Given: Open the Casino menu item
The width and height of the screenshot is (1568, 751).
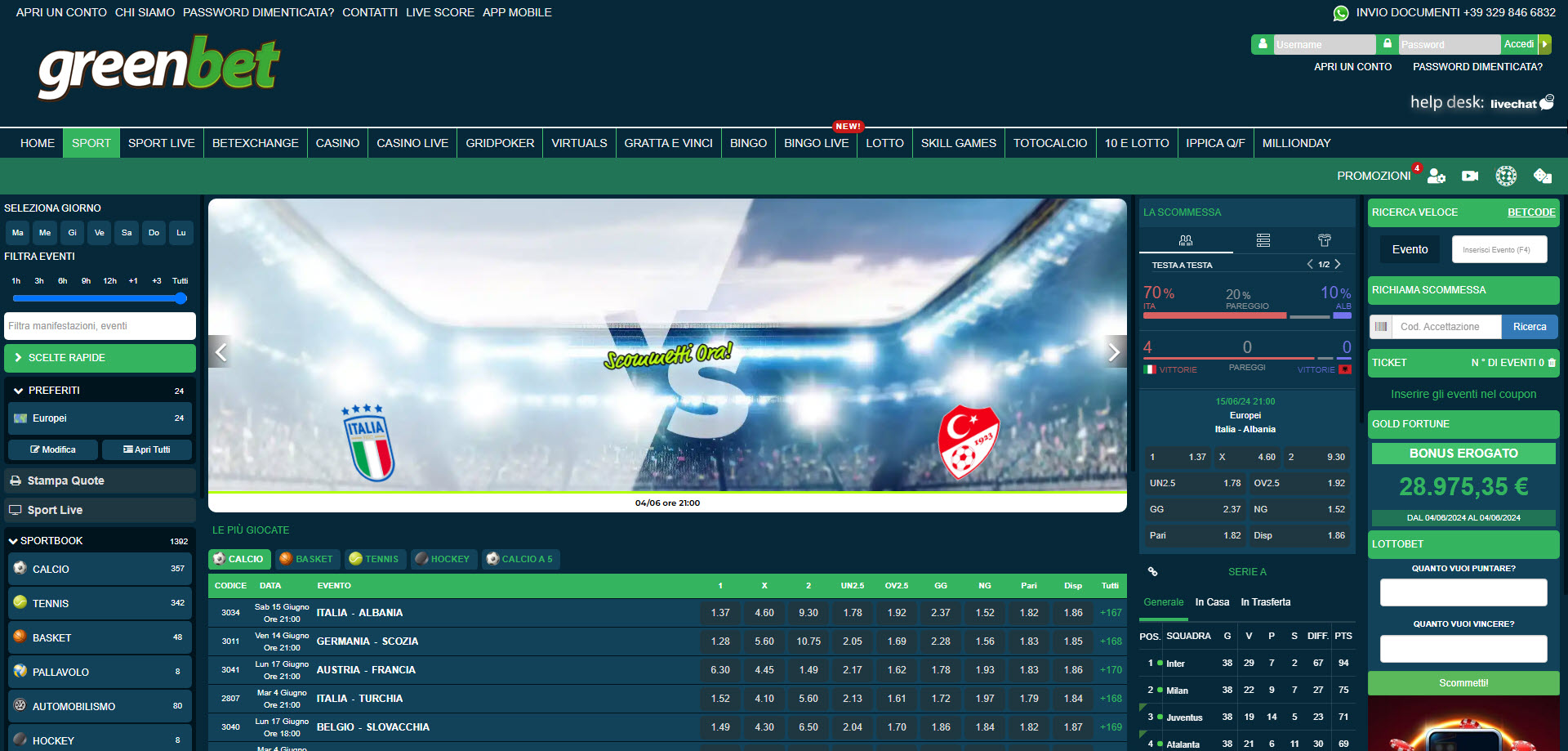Looking at the screenshot, I should click(337, 143).
